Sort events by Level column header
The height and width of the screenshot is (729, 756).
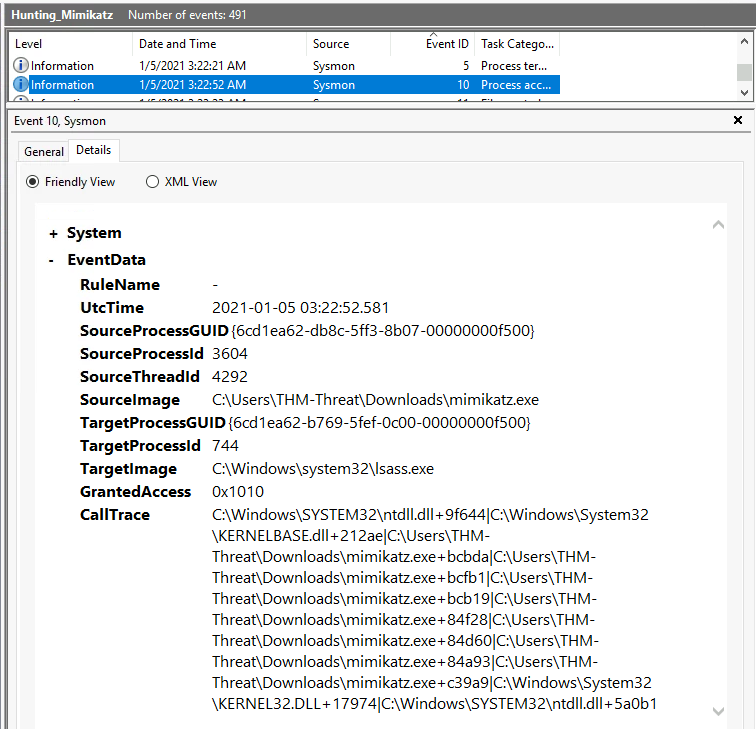click(70, 44)
